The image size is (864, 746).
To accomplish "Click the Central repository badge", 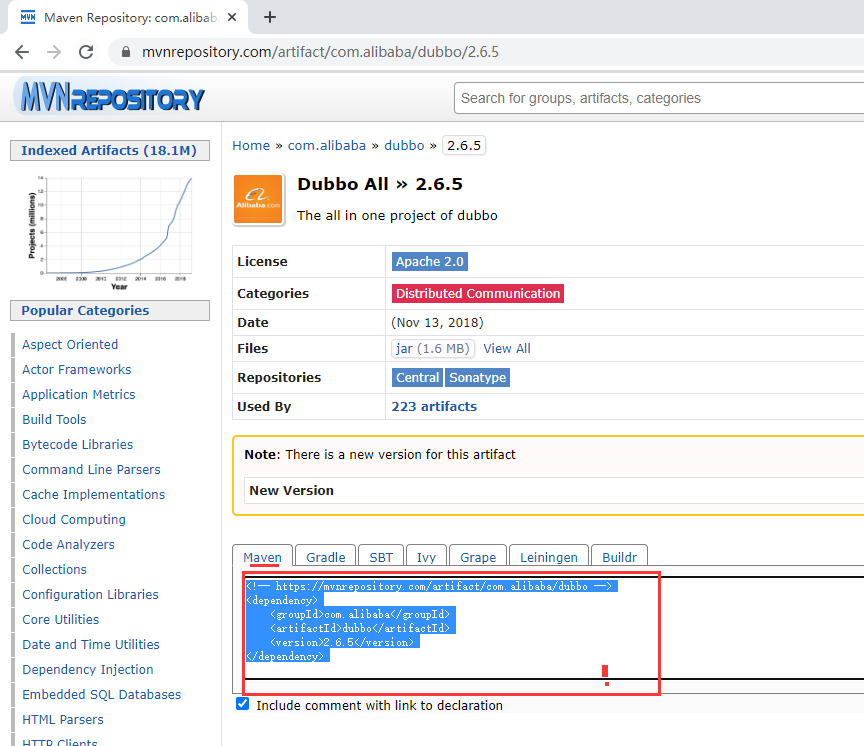I will [x=418, y=377].
